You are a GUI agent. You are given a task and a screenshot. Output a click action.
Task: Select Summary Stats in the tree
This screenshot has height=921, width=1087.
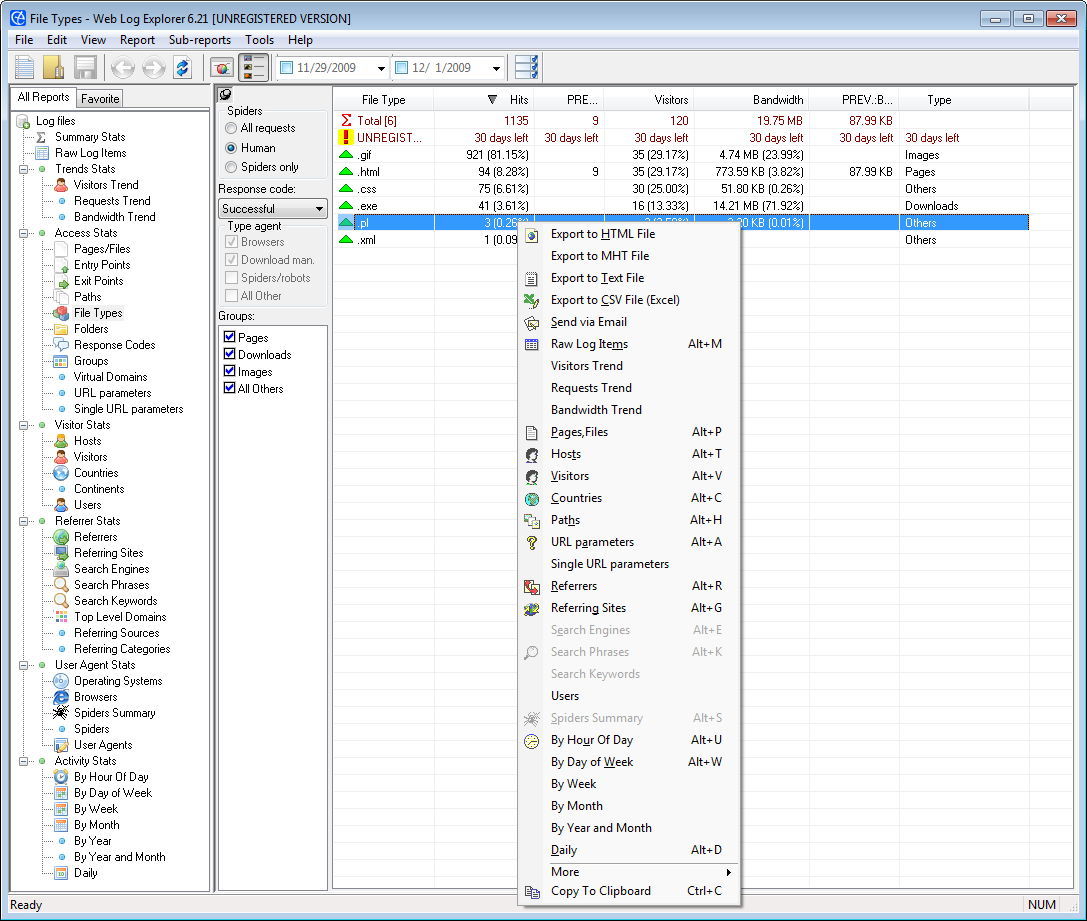point(90,137)
